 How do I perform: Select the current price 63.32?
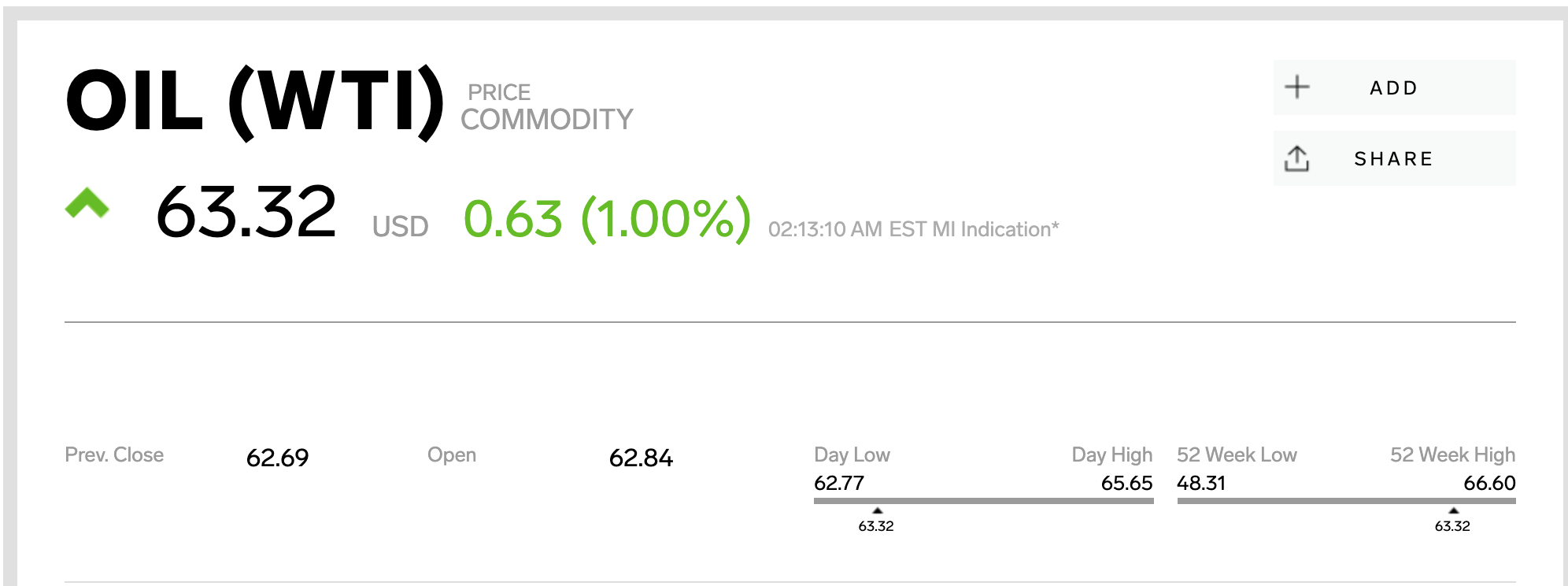point(246,212)
